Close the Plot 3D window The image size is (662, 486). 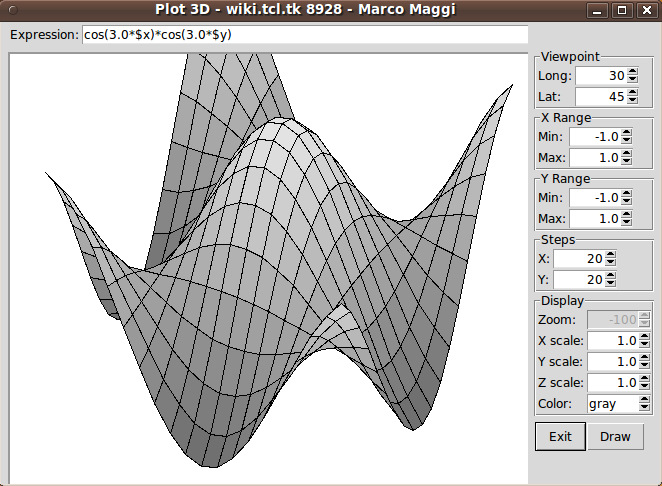pyautogui.click(x=647, y=10)
